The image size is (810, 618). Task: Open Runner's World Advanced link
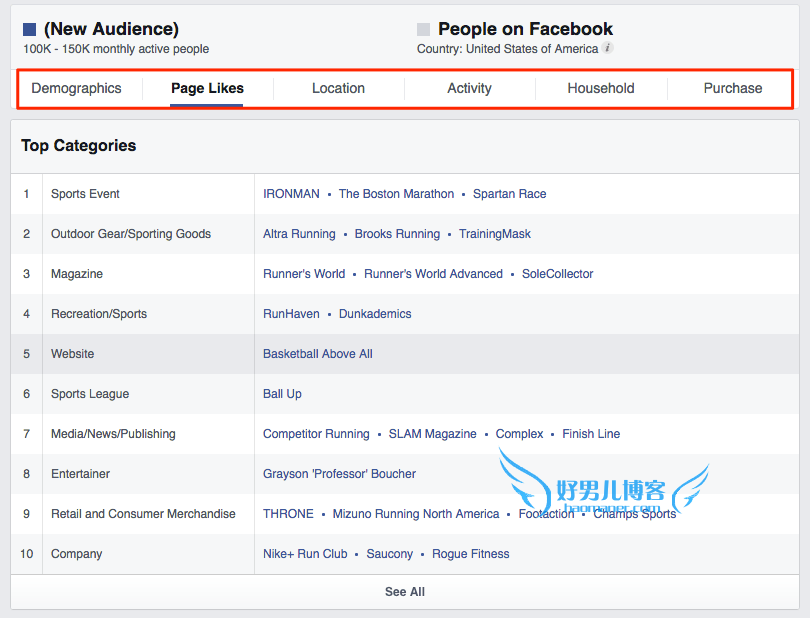433,274
